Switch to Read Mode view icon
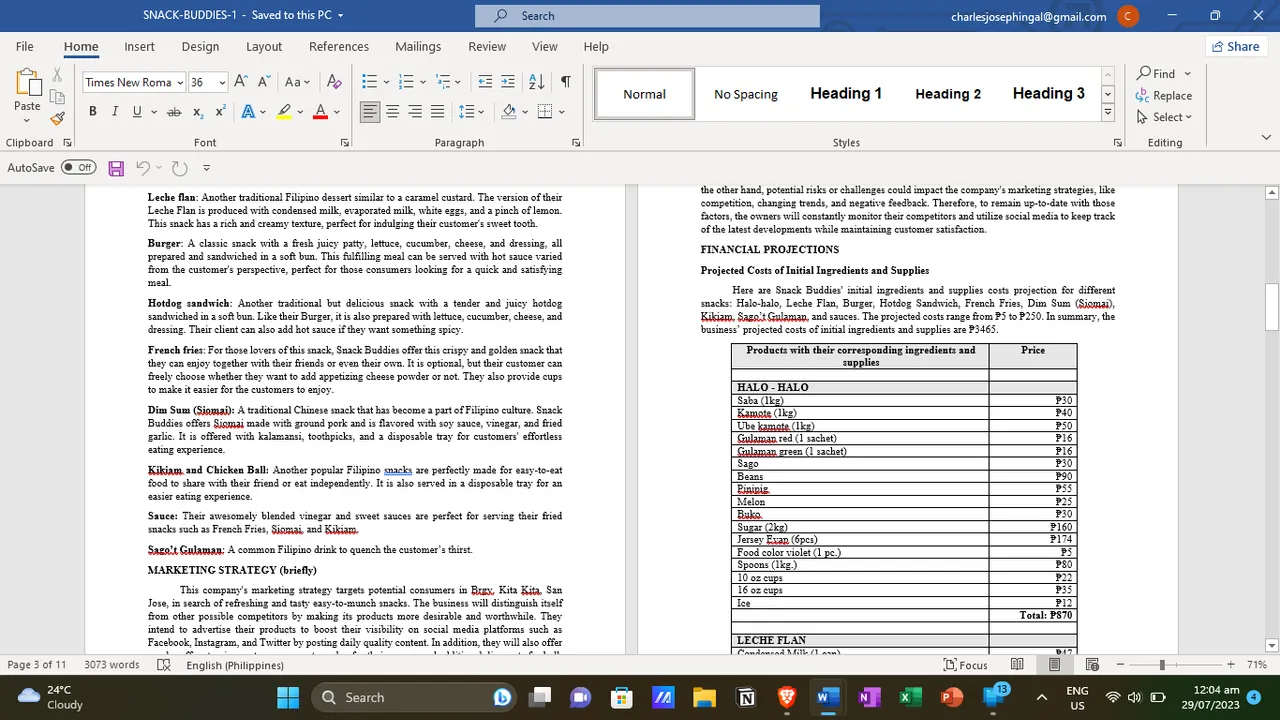 [x=1017, y=665]
